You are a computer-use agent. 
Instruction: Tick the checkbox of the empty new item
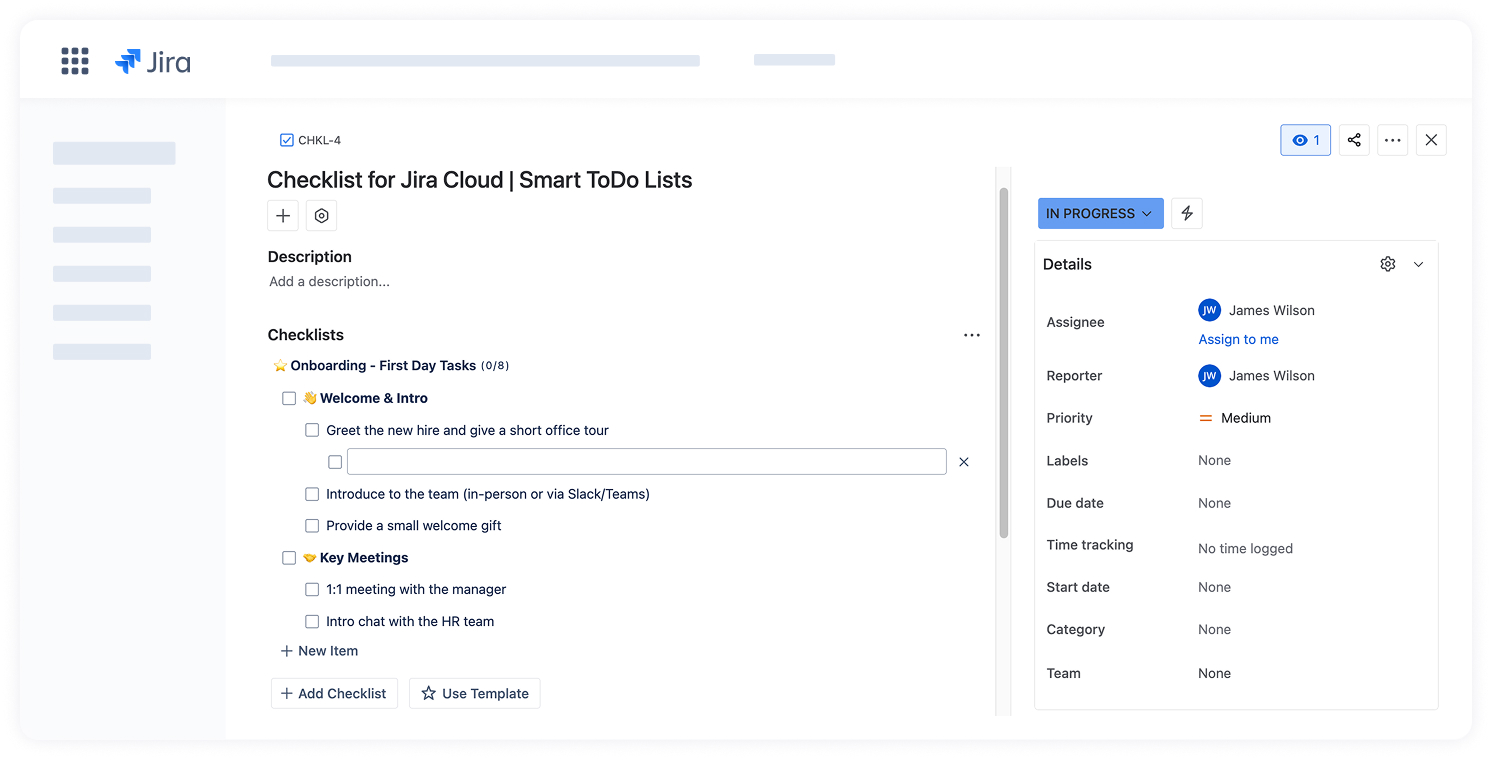point(335,462)
